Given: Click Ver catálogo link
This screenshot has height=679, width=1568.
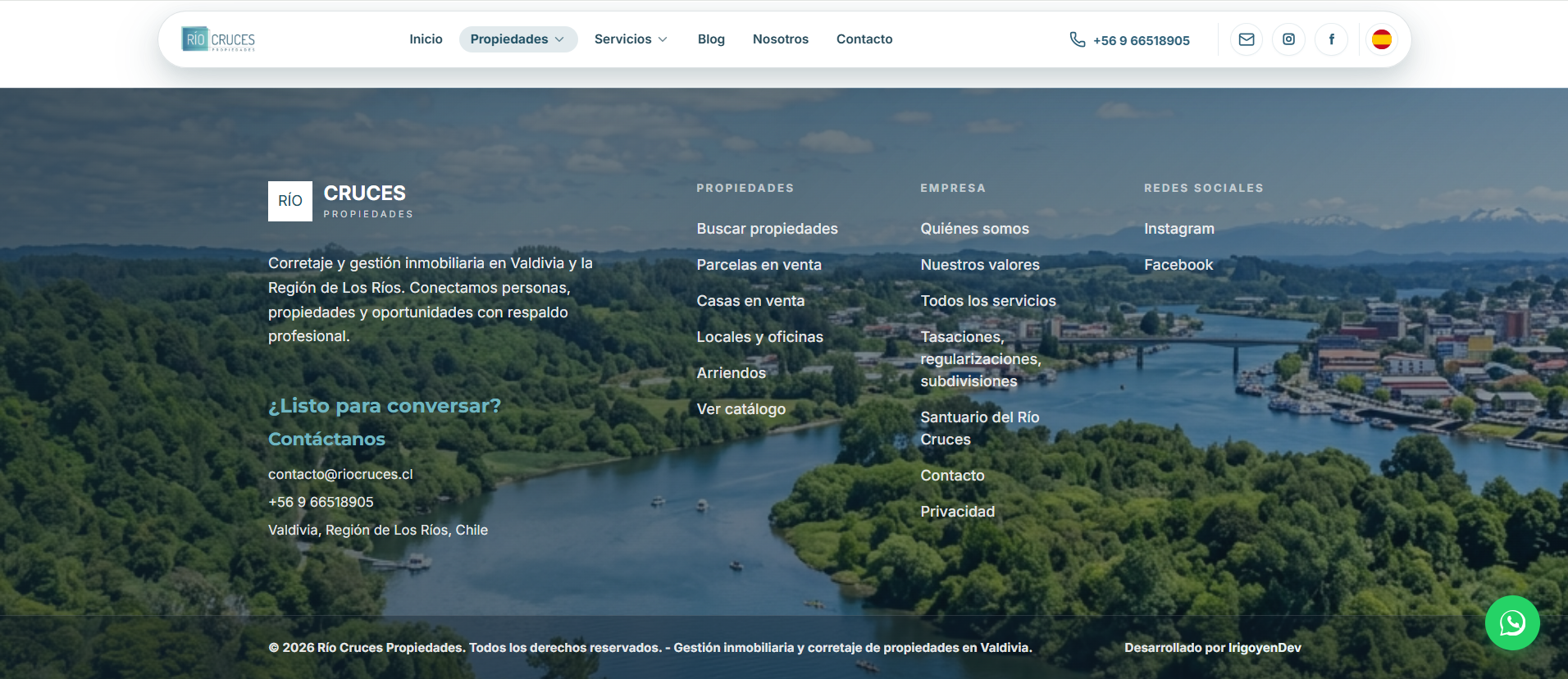Looking at the screenshot, I should point(741,409).
